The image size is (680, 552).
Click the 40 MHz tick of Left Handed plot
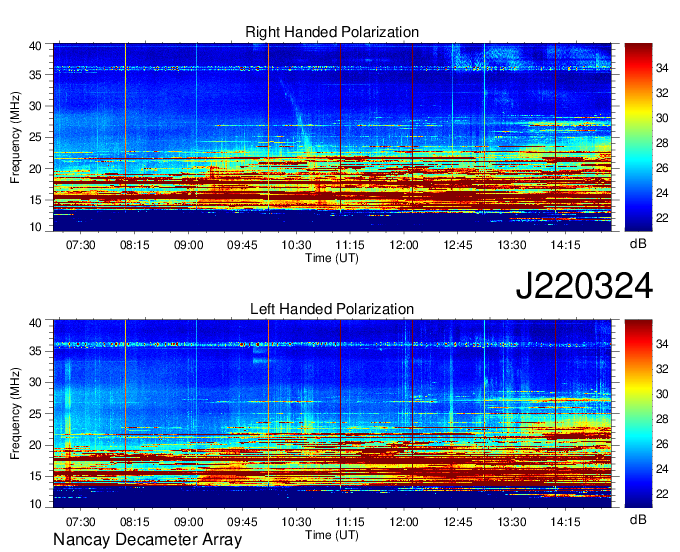[35, 322]
